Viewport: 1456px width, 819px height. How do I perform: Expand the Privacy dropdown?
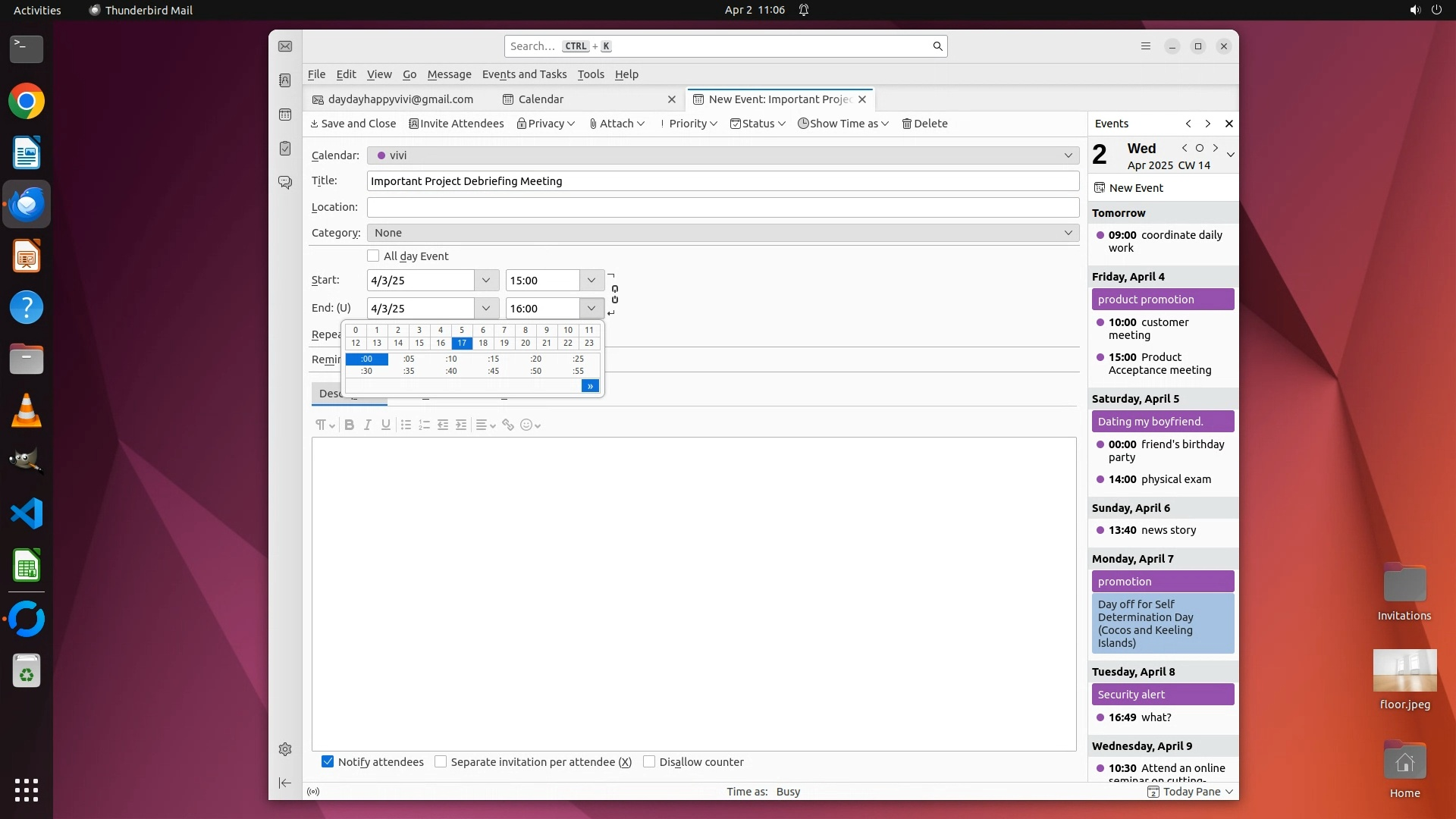click(x=546, y=124)
